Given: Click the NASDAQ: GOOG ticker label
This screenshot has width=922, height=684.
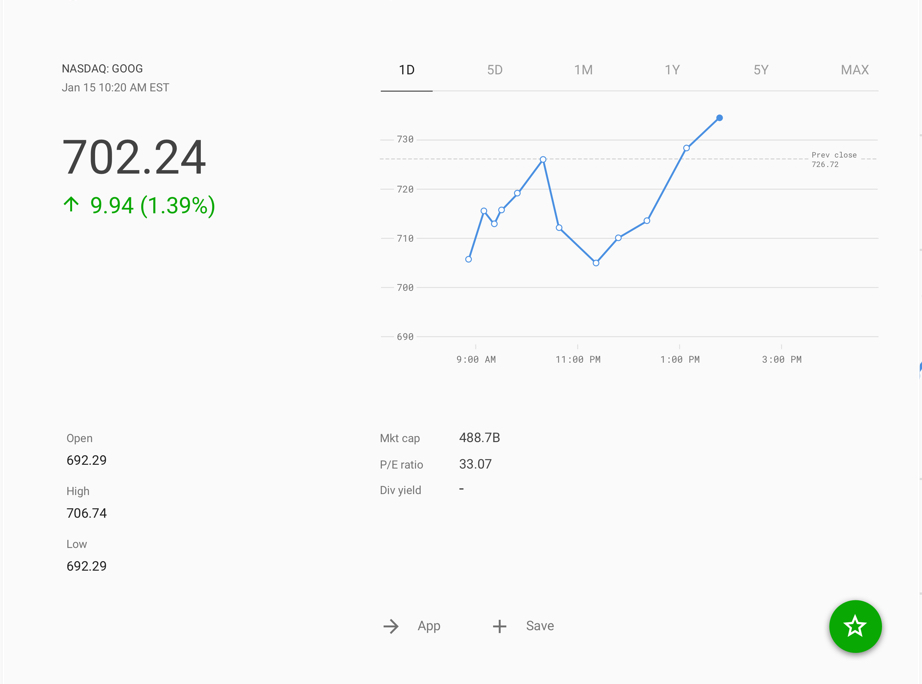Looking at the screenshot, I should (102, 69).
